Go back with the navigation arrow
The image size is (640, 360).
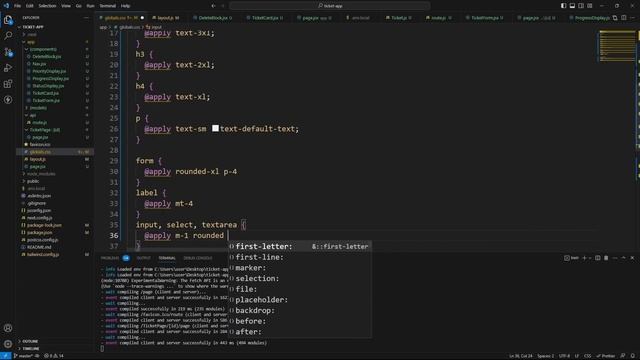pyautogui.click(x=213, y=6)
